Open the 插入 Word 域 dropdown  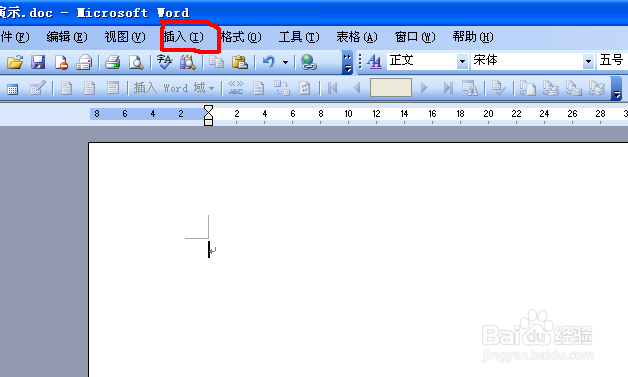[x=174, y=88]
